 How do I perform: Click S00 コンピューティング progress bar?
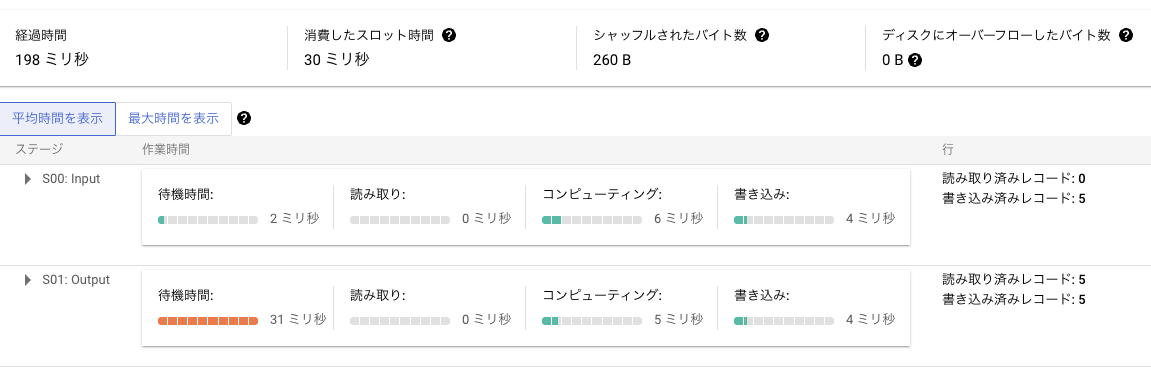[592, 219]
